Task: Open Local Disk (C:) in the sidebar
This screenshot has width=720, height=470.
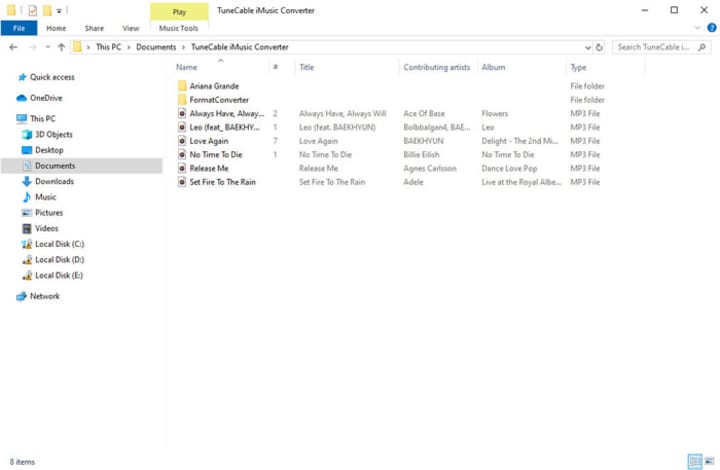Action: (x=60, y=244)
